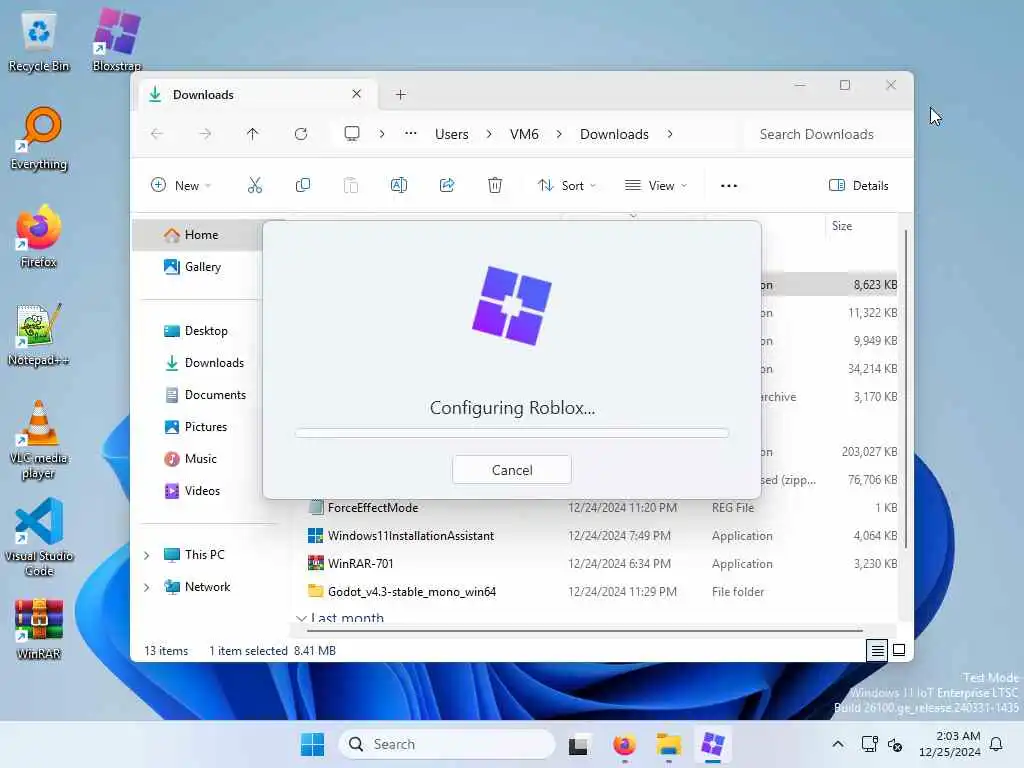1024x768 pixels.
Task: Click the PC icon in address bar
Action: [x=352, y=134]
